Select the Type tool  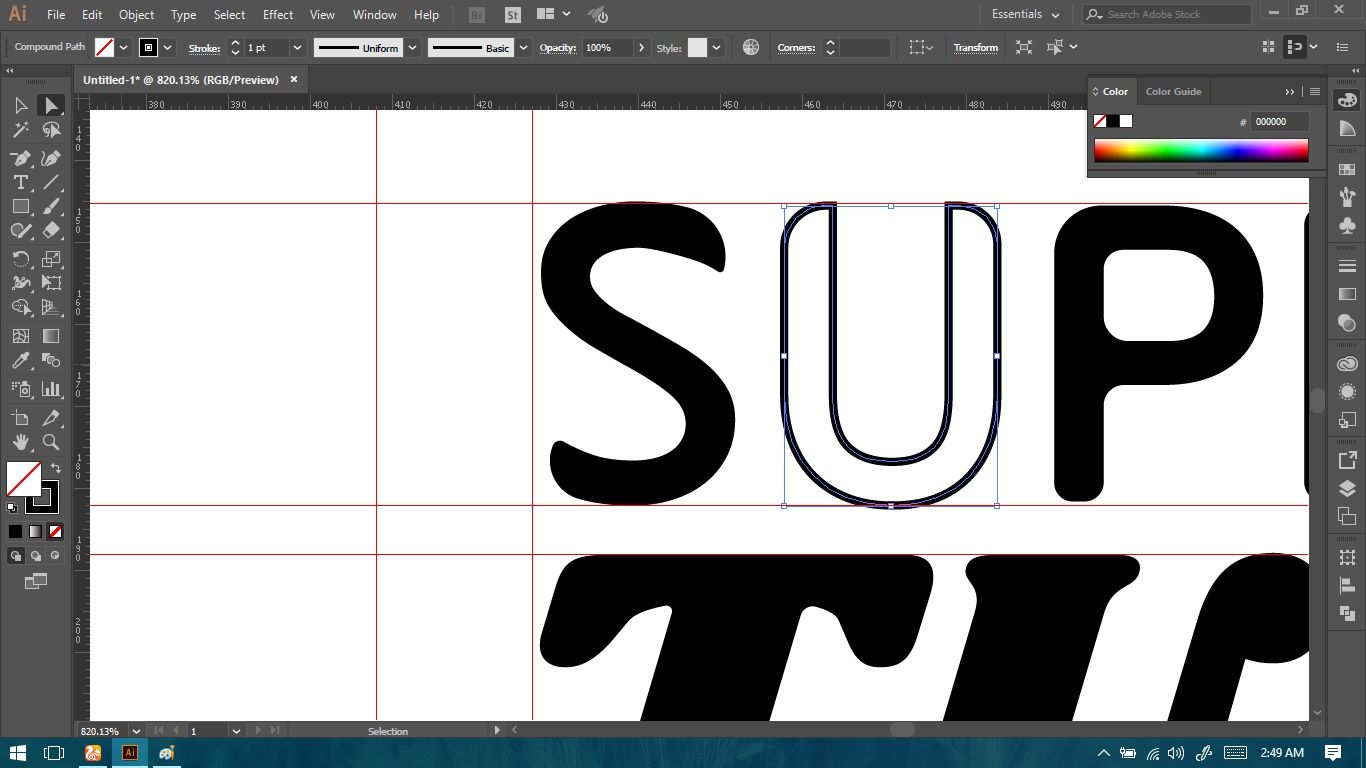[20, 182]
